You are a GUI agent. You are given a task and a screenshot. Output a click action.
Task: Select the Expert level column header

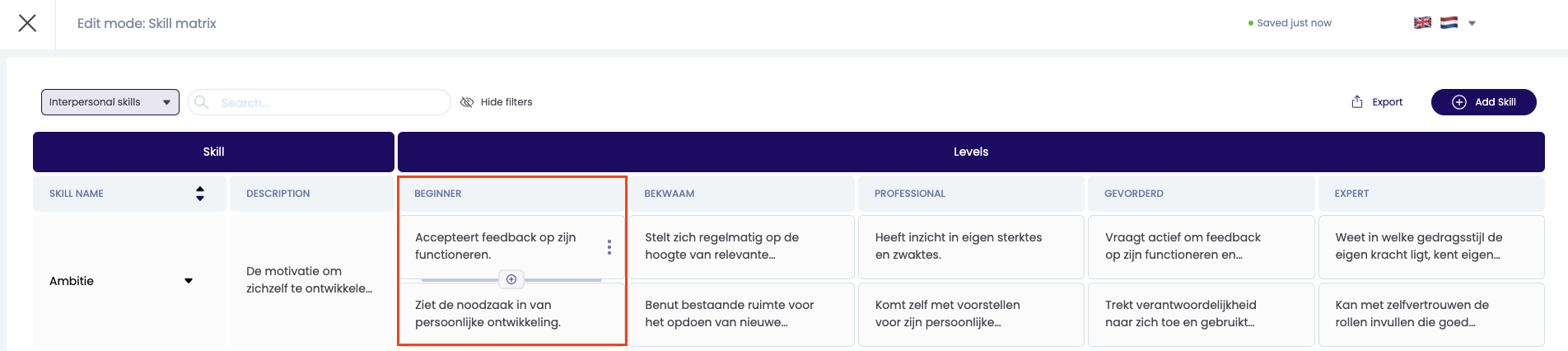click(1430, 194)
